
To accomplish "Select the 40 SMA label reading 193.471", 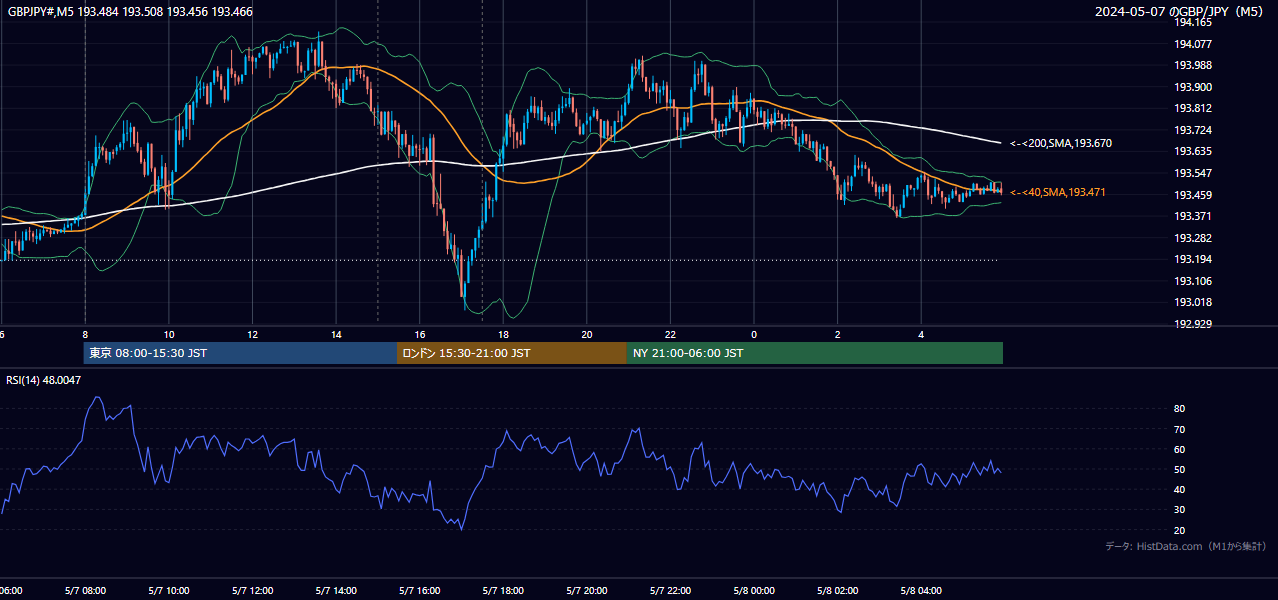I will point(1058,192).
